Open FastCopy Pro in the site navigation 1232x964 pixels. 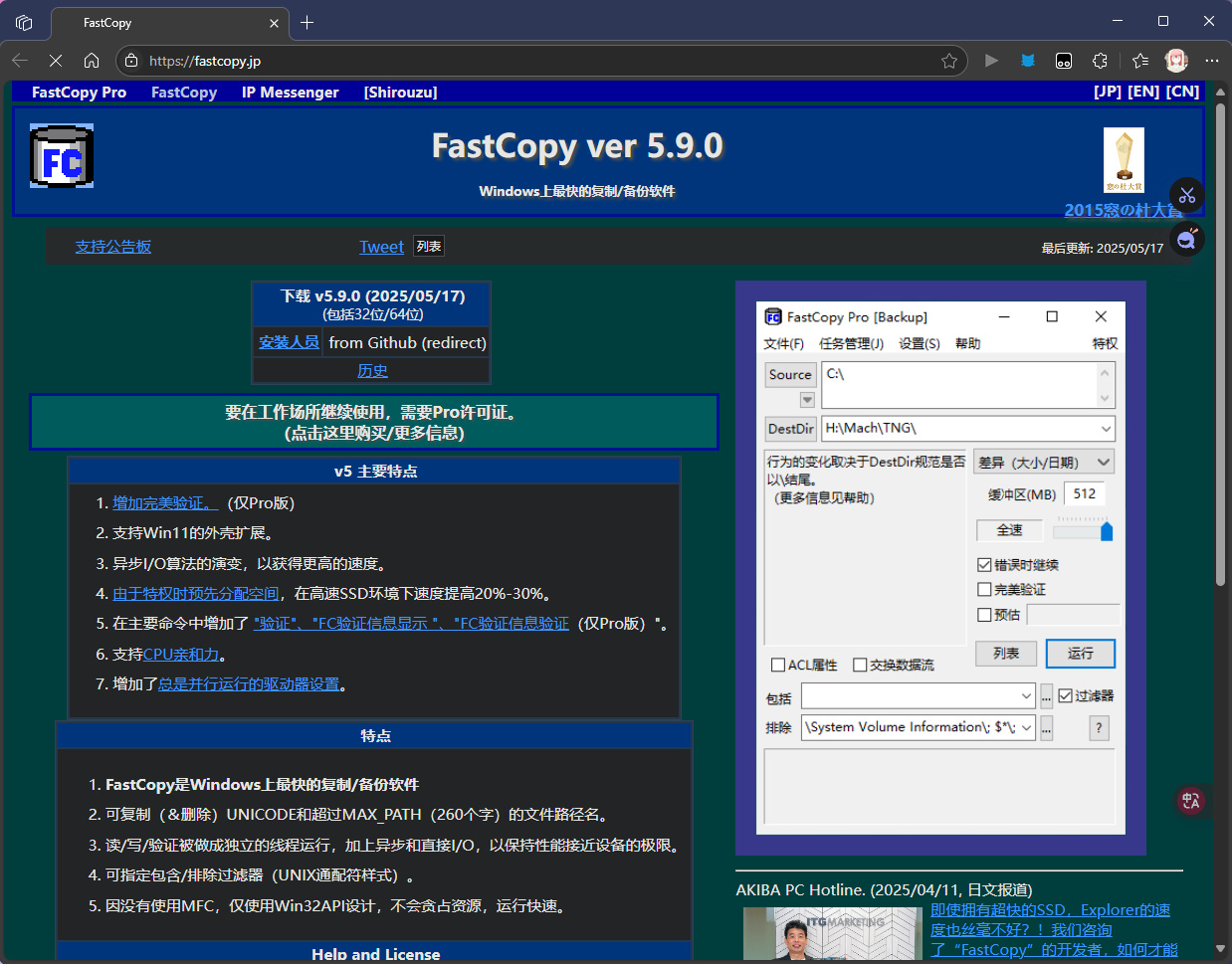pyautogui.click(x=79, y=92)
